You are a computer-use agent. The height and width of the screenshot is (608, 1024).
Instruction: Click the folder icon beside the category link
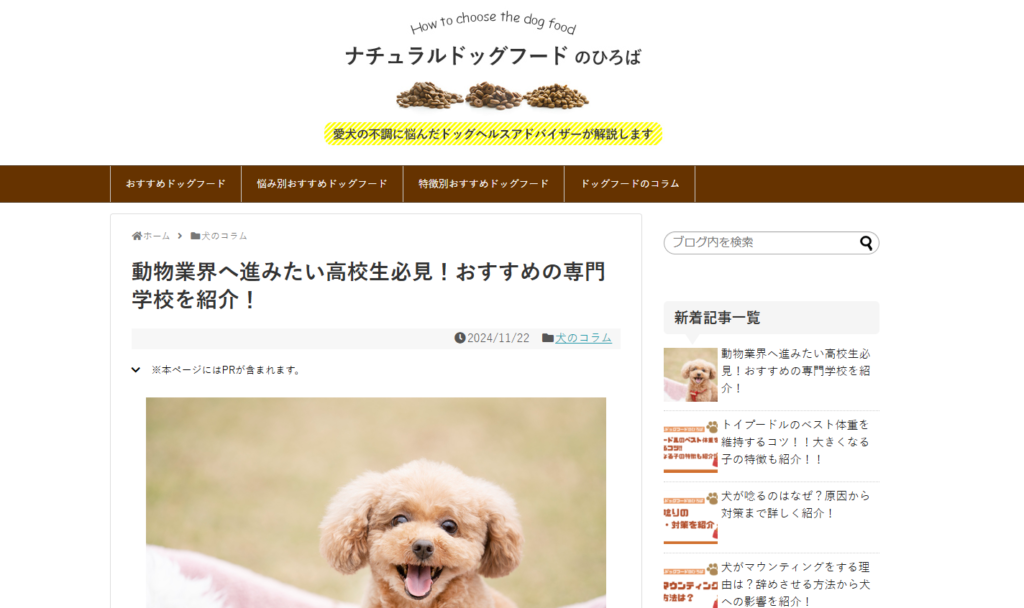click(548, 338)
